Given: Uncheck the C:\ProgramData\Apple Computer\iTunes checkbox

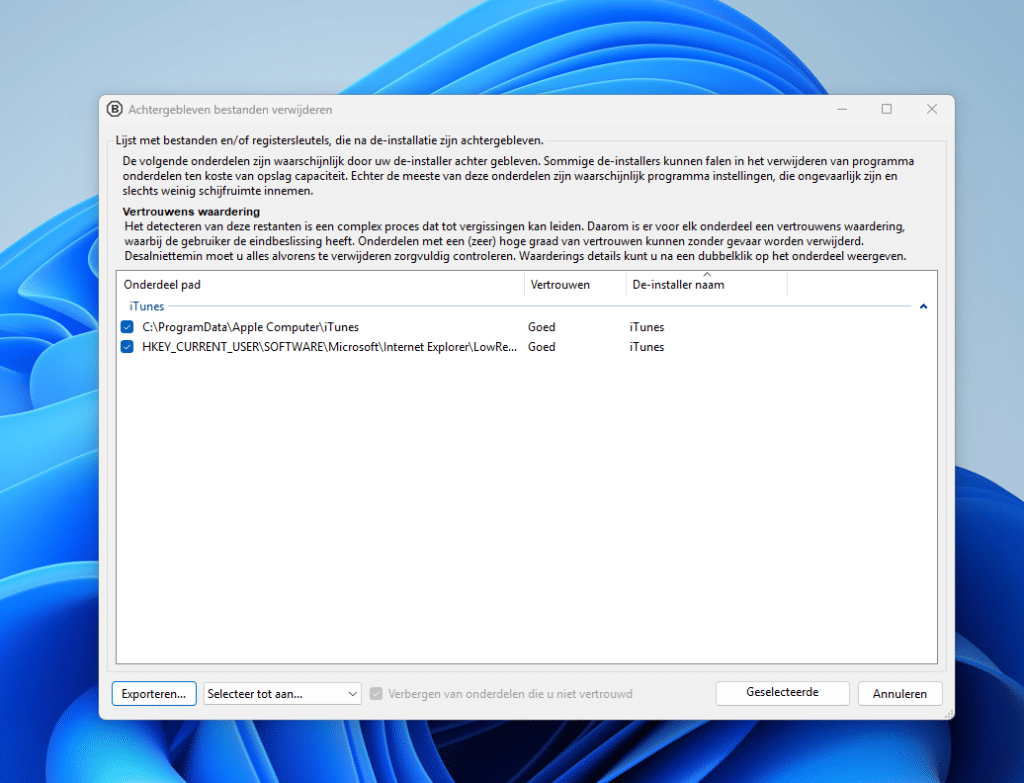Looking at the screenshot, I should click(x=127, y=327).
